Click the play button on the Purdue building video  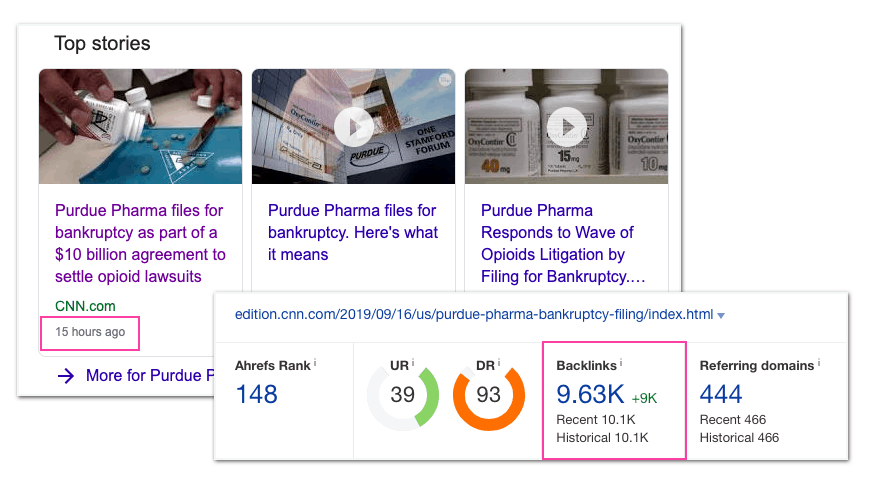click(353, 126)
